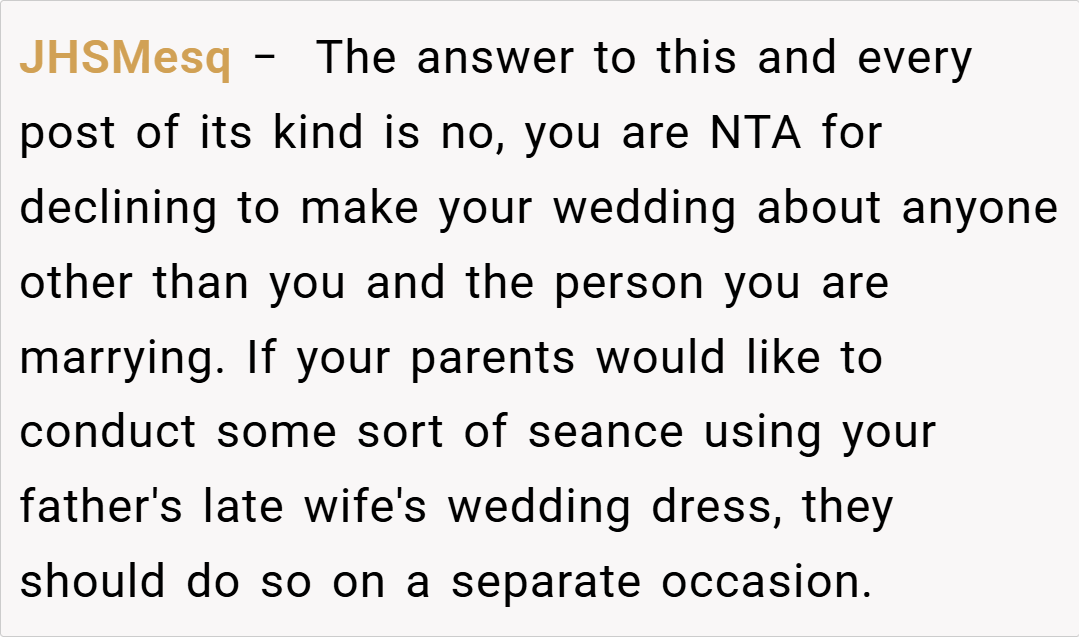This screenshot has width=1079, height=637.
Task: Click the word "every" in the first line
Action: (x=914, y=60)
